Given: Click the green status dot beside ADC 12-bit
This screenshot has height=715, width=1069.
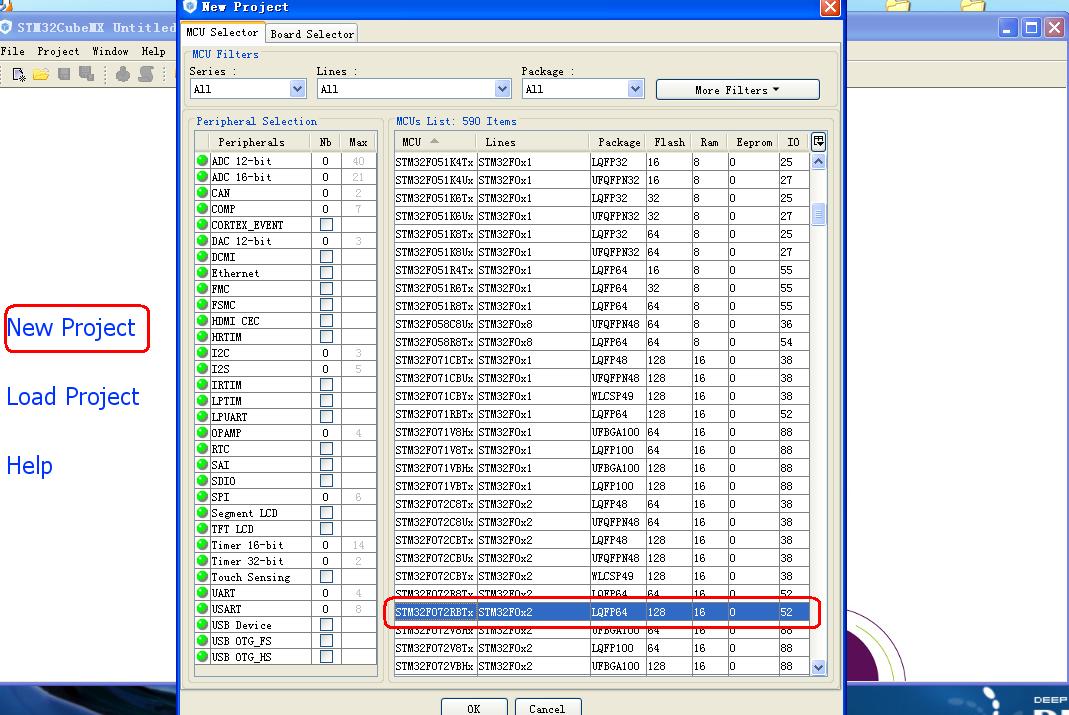Looking at the screenshot, I should click(x=202, y=160).
